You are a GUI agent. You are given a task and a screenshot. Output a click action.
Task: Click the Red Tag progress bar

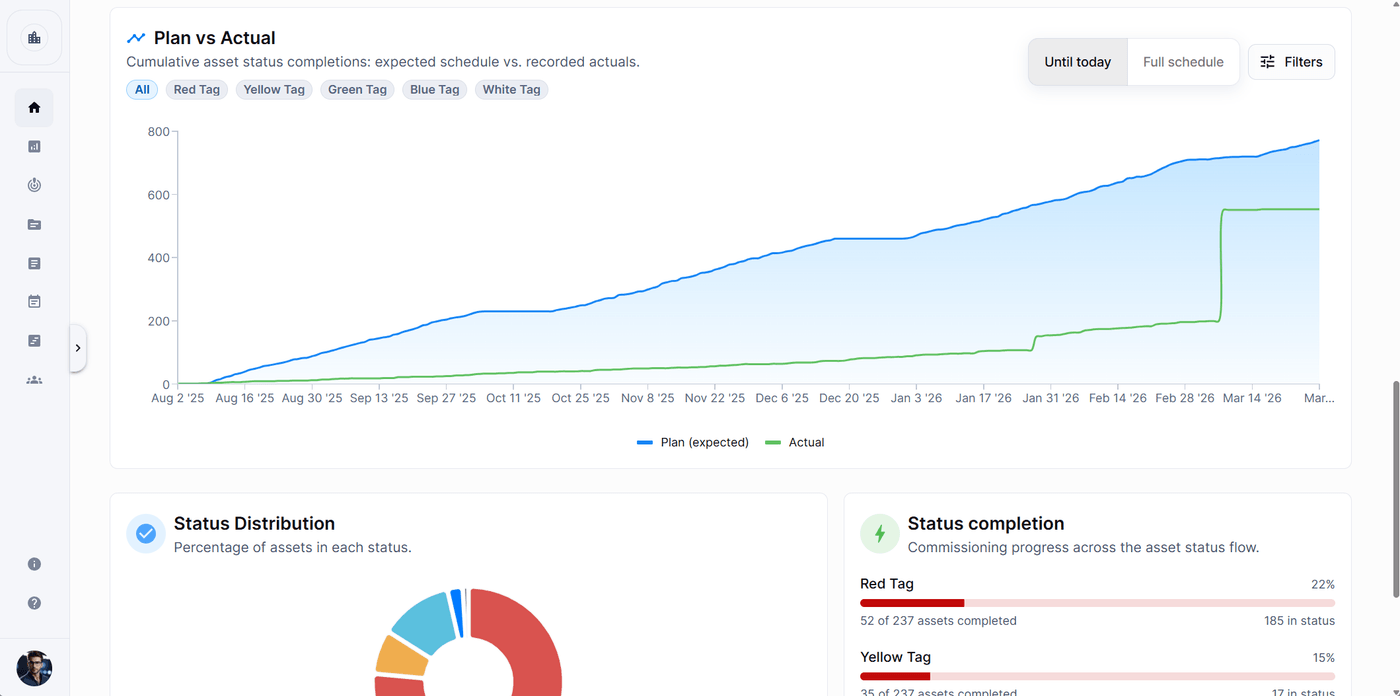pos(1097,603)
